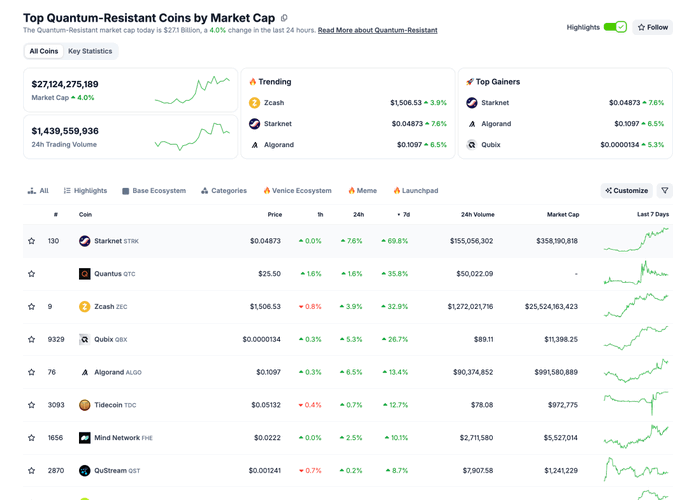View the Zcash 7-day sparkline chart
The width and height of the screenshot is (680, 500).
pos(636,305)
